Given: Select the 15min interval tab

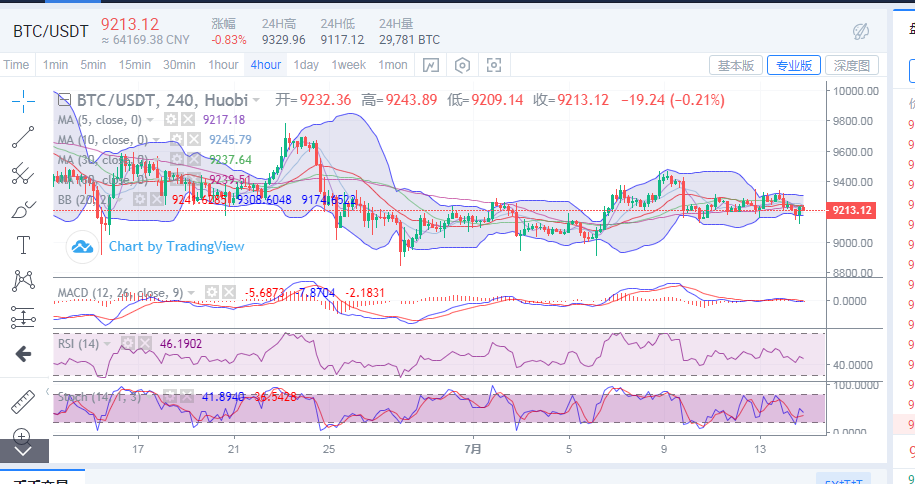Looking at the screenshot, I should point(134,65).
